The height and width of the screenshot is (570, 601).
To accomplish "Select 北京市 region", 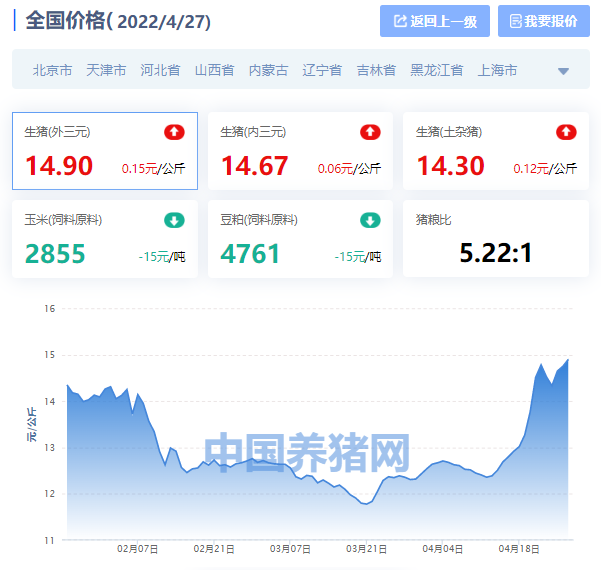I will coord(53,70).
